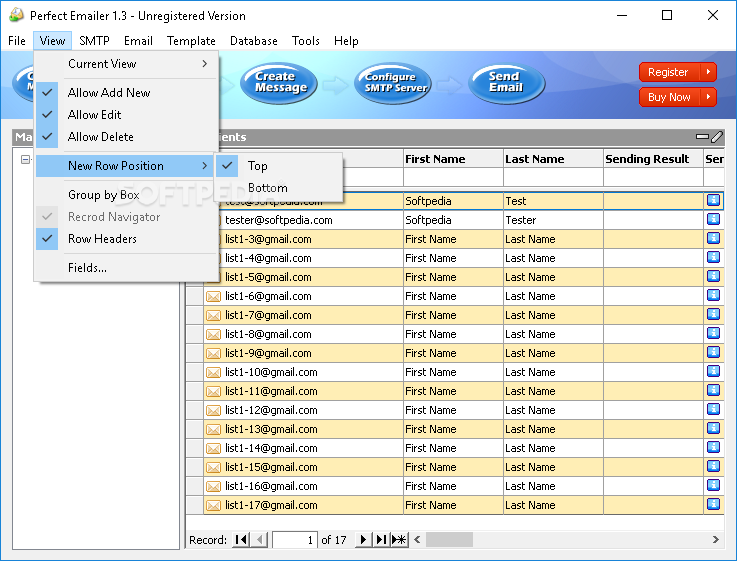737x561 pixels.
Task: Click the blue info icon in list1-11 row
Action: click(713, 390)
